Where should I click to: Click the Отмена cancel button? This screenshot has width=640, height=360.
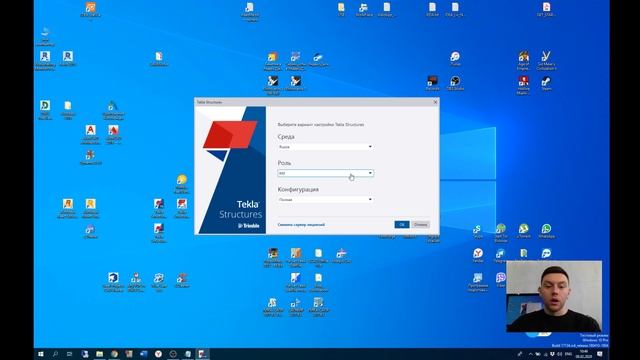420,224
